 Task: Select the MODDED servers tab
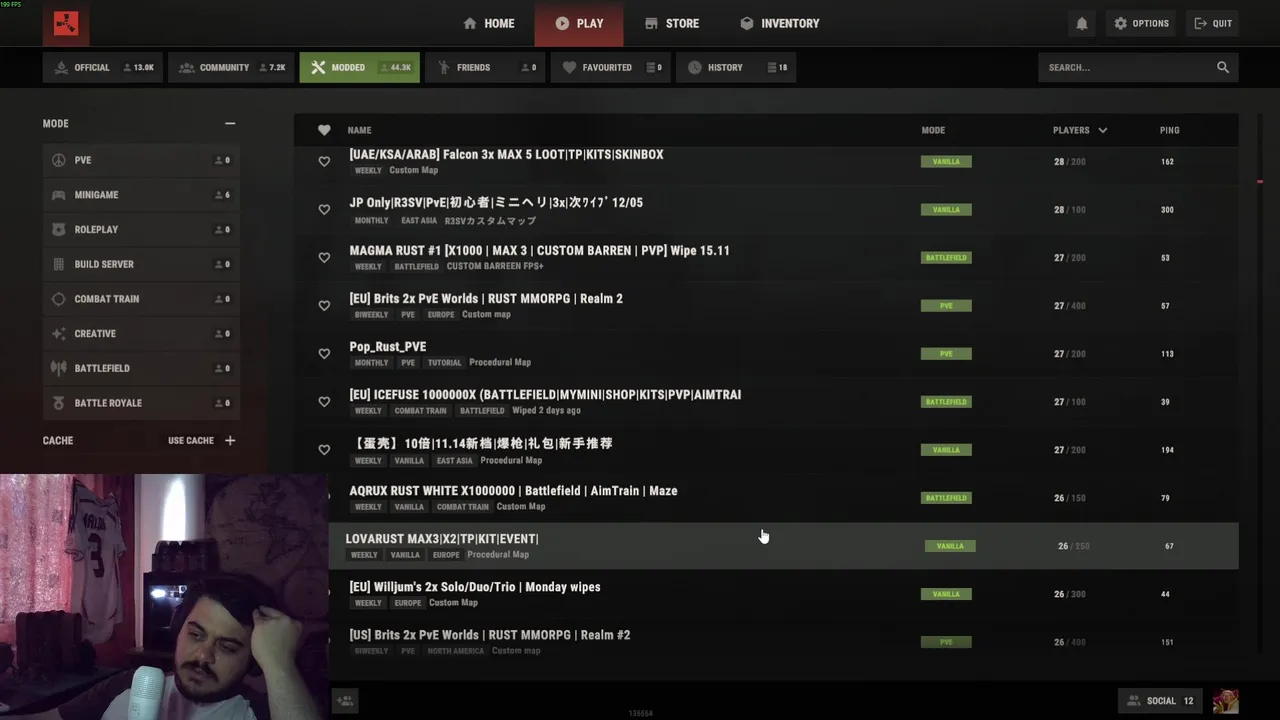pyautogui.click(x=359, y=67)
